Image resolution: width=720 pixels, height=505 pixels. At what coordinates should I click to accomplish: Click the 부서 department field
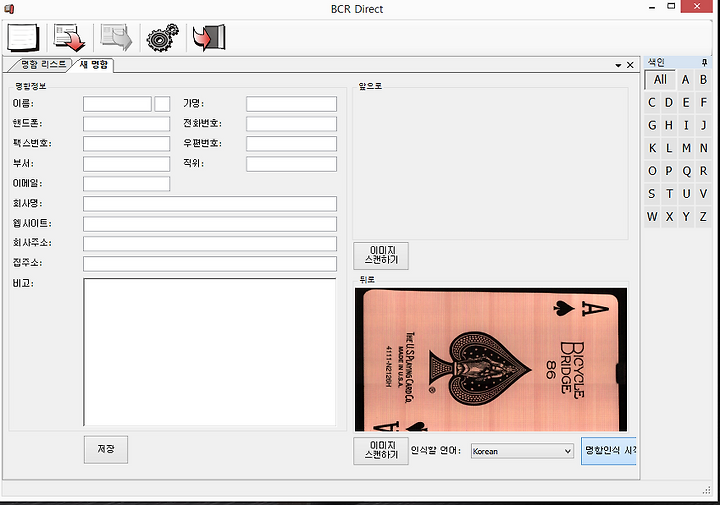click(x=126, y=164)
